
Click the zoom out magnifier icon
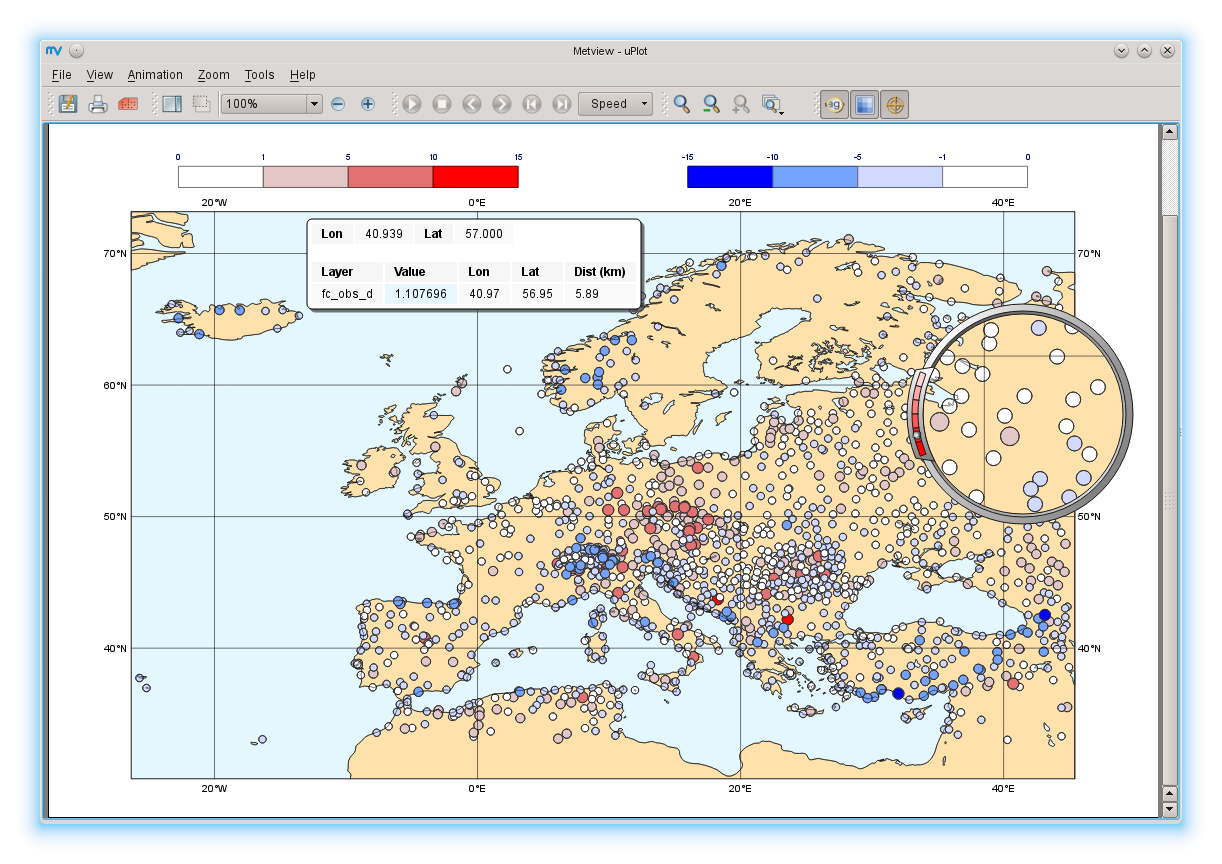712,103
